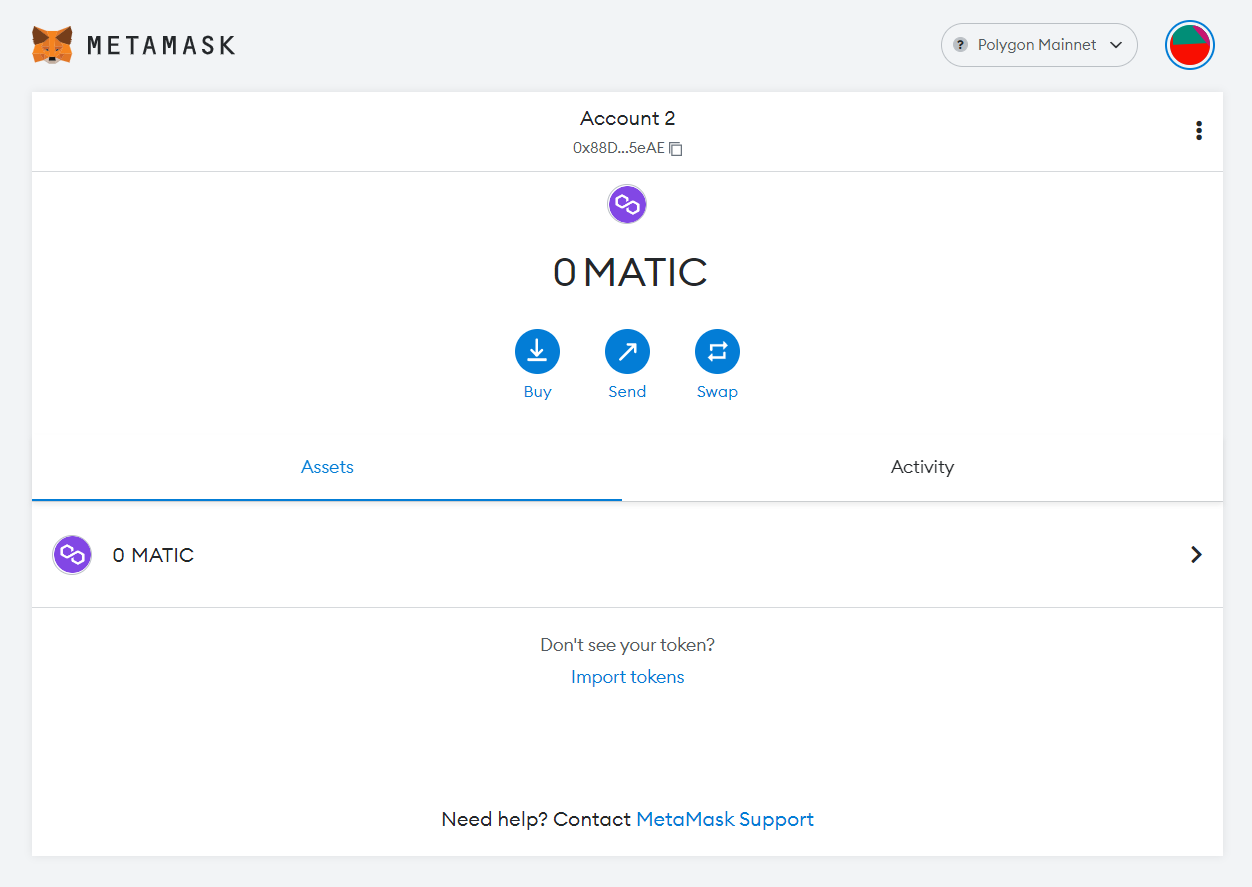Click the Swap text label
This screenshot has width=1252, height=887.
click(x=717, y=392)
